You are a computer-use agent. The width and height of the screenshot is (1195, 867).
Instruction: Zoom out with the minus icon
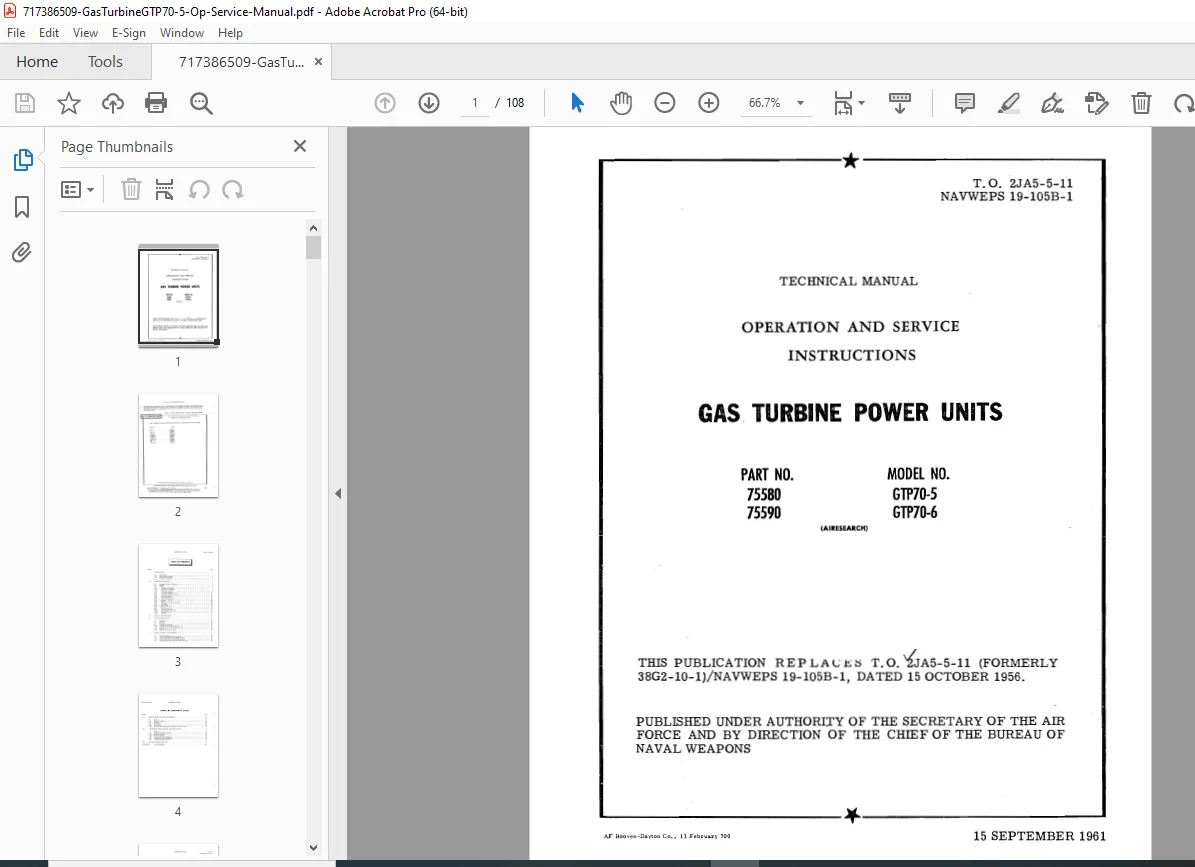point(665,103)
